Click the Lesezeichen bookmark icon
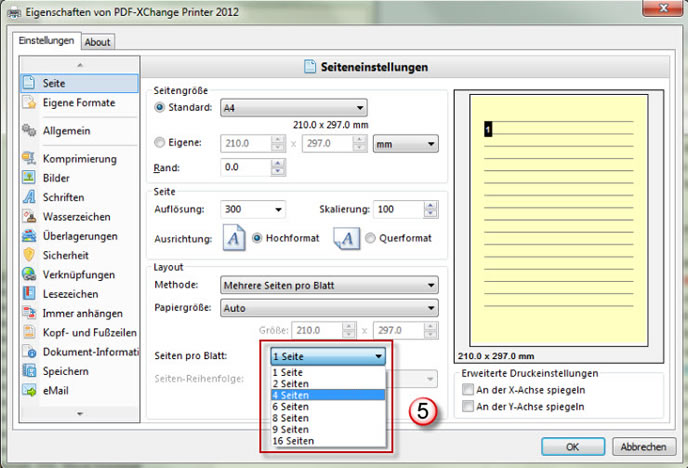This screenshot has height=468, width=688. (29, 293)
